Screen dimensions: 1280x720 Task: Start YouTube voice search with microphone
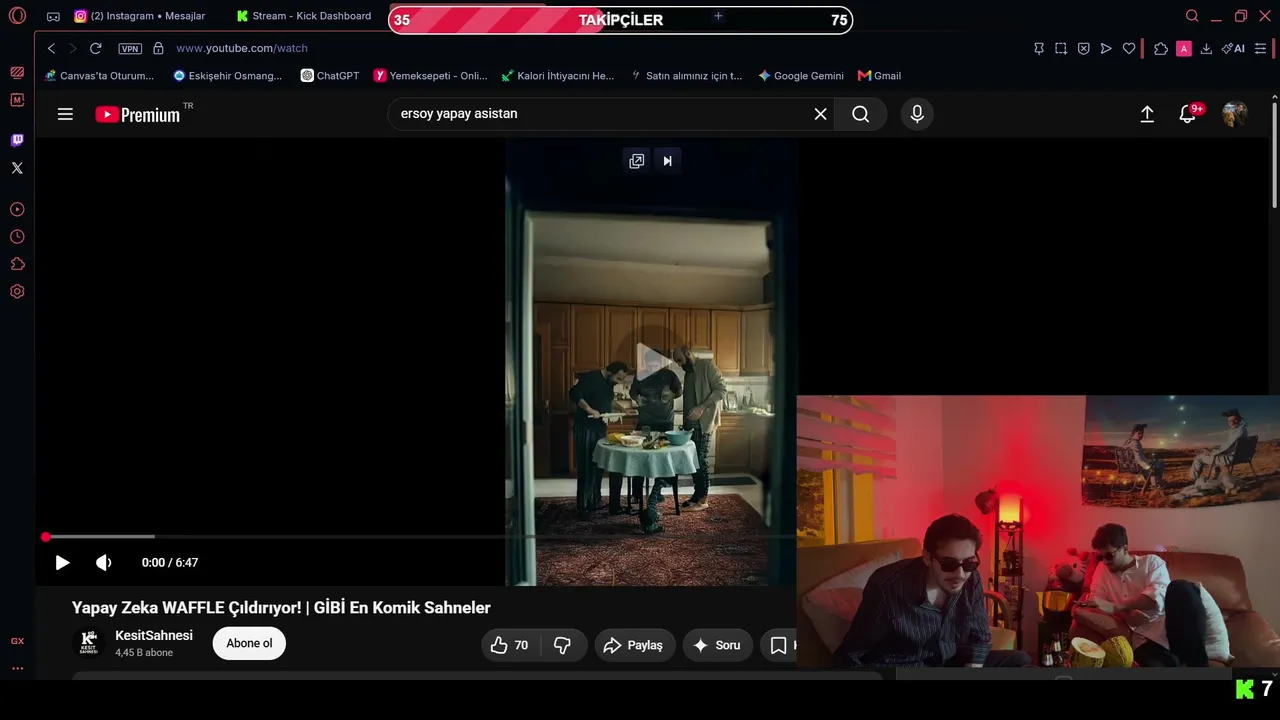point(917,114)
